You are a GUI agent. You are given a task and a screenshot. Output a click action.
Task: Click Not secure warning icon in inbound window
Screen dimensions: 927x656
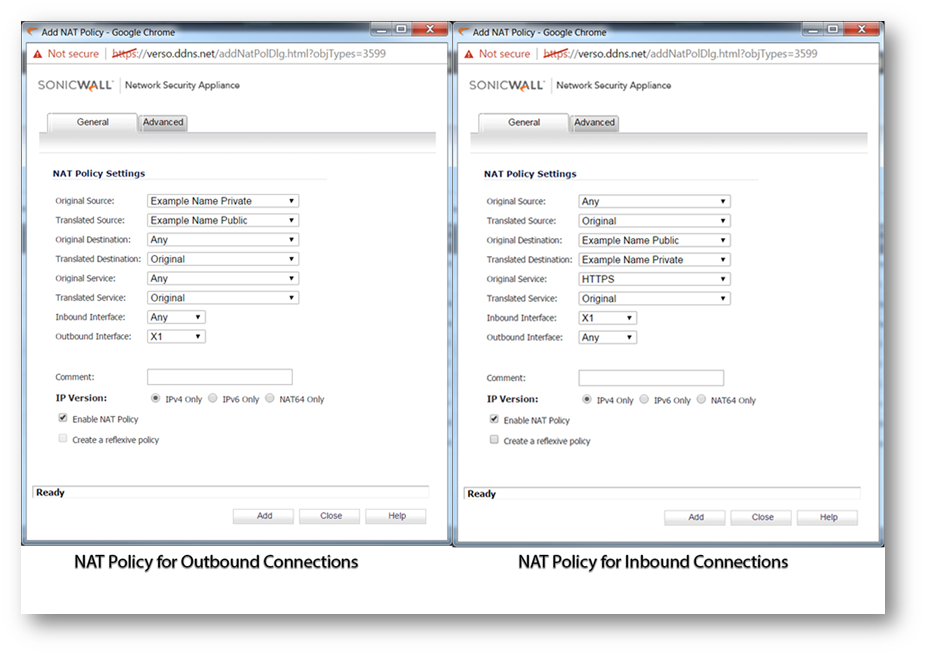pos(469,54)
